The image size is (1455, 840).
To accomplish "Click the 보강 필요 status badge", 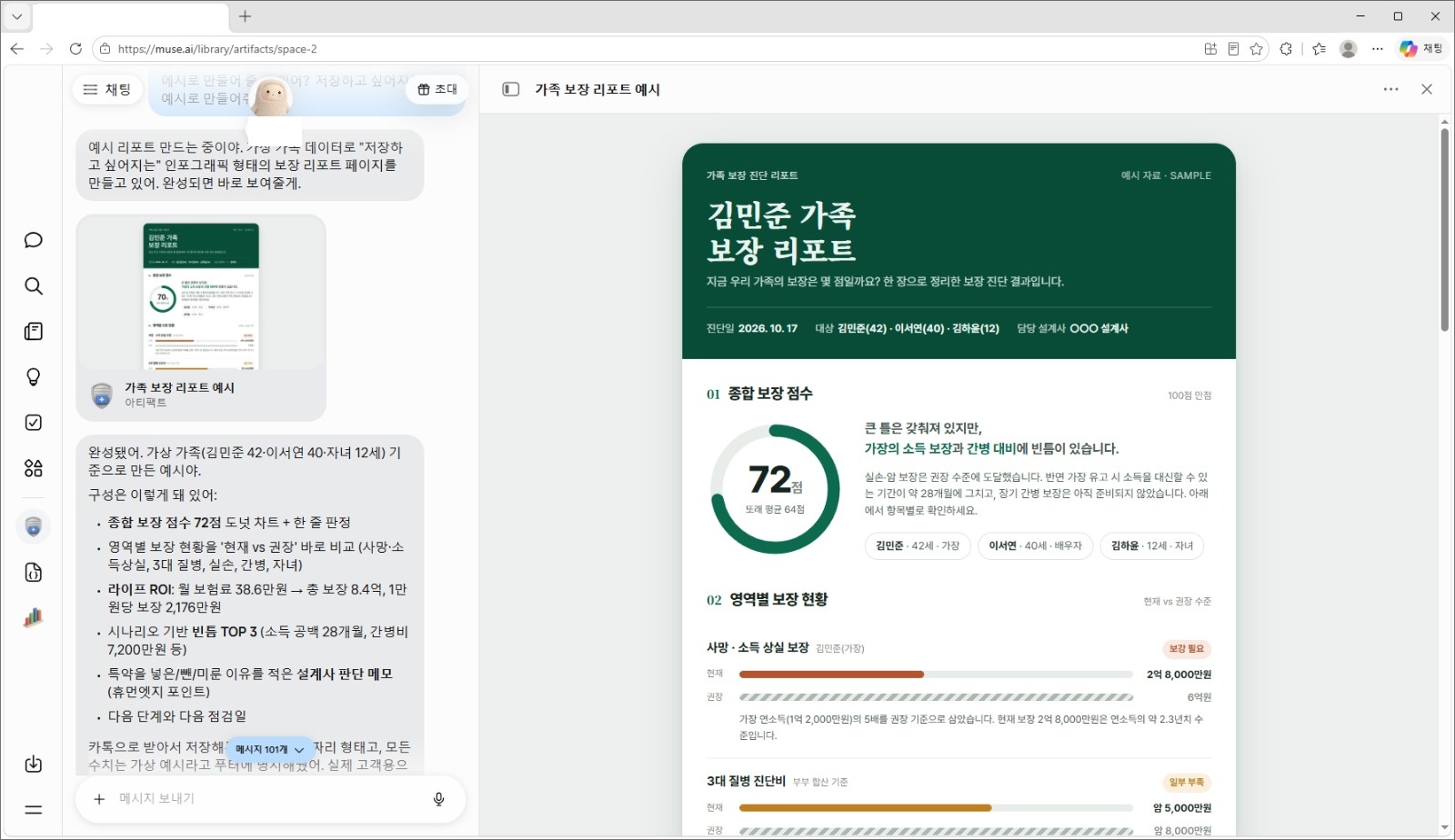I will pyautogui.click(x=1186, y=649).
